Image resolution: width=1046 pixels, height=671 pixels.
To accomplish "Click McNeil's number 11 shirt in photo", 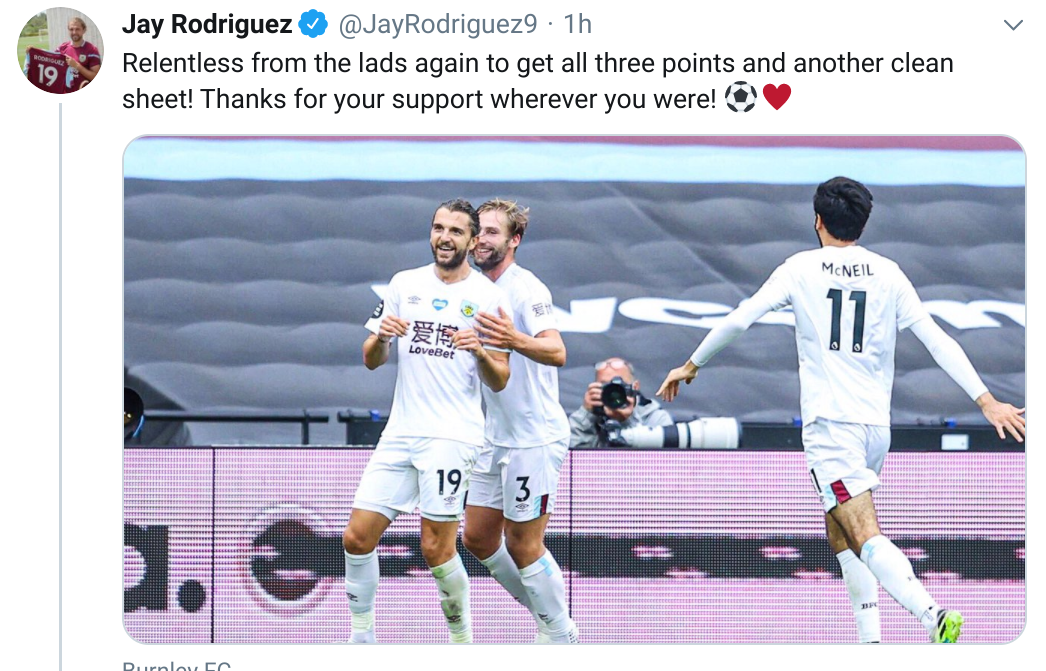I will point(846,319).
